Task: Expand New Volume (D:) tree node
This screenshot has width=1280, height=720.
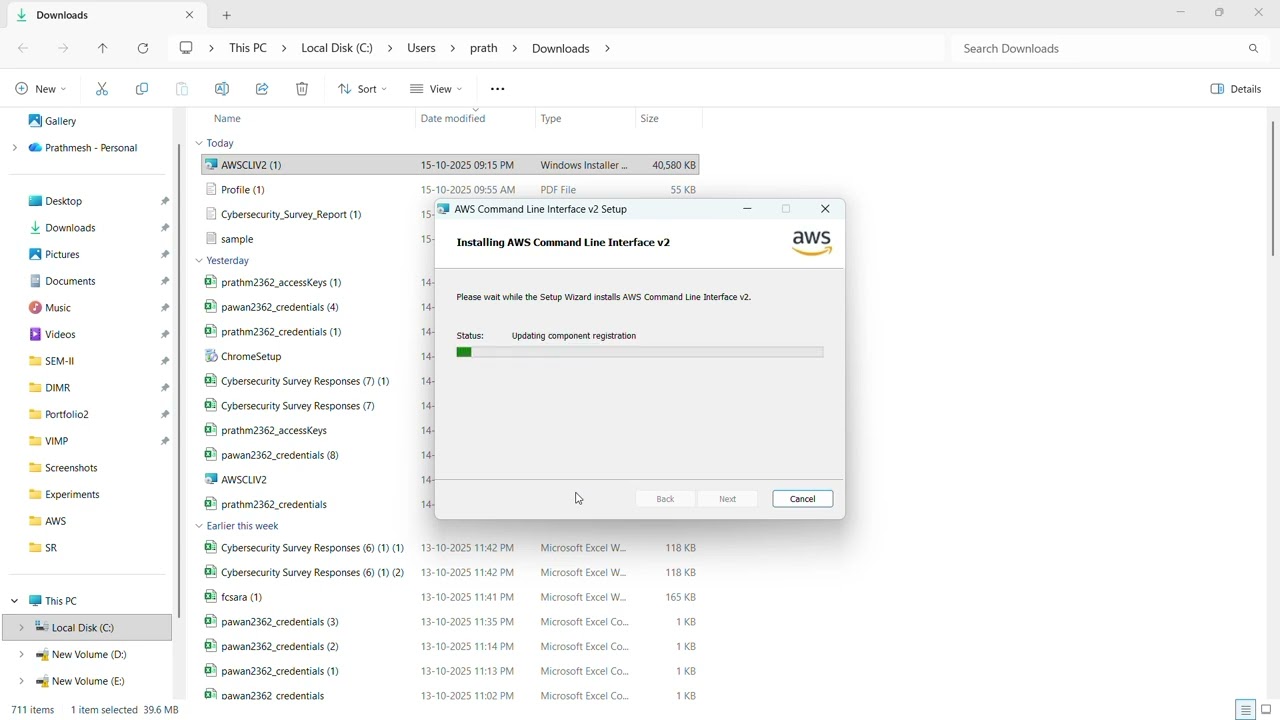Action: point(21,655)
